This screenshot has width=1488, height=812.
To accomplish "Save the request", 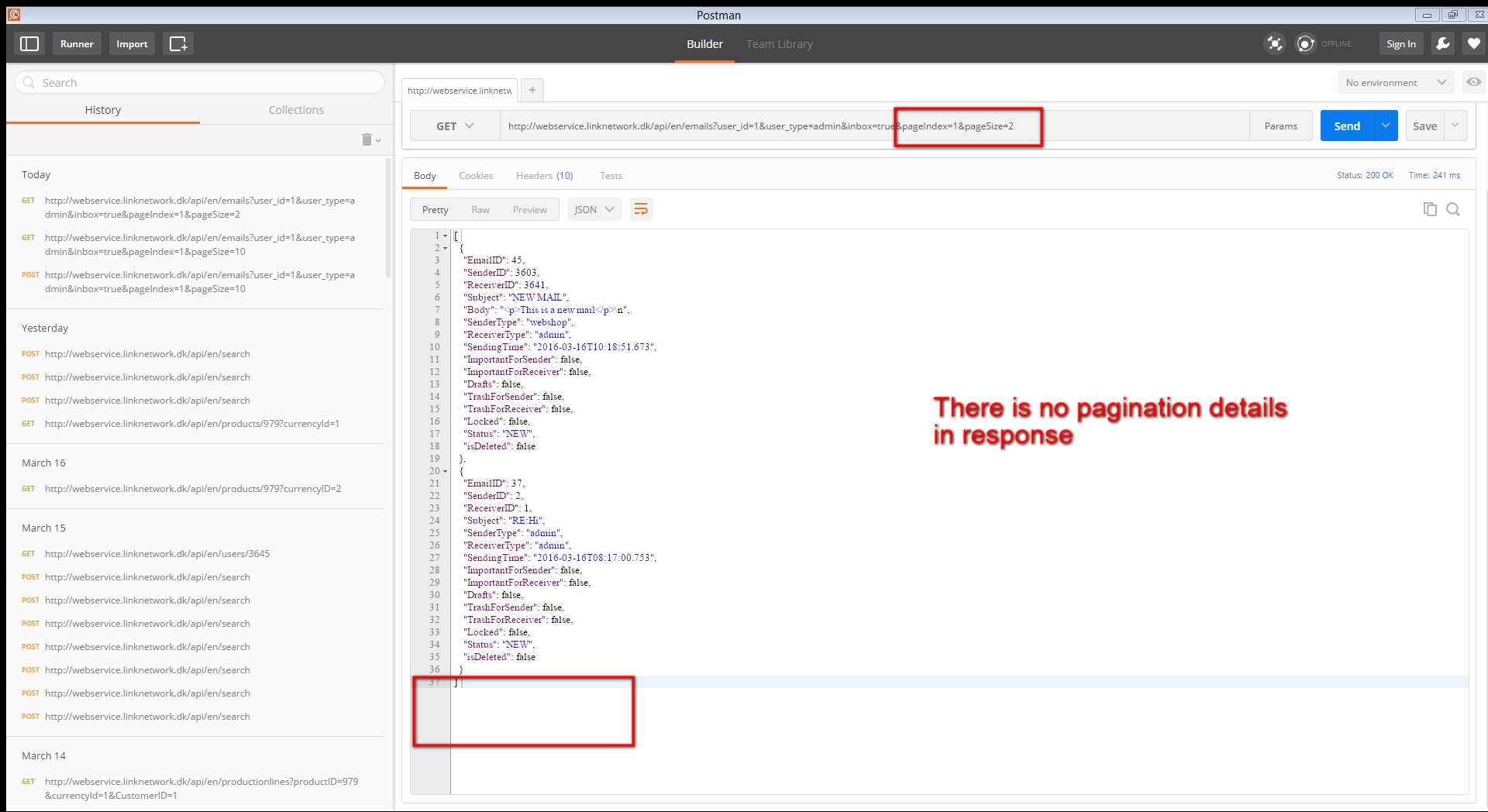I will point(1424,126).
